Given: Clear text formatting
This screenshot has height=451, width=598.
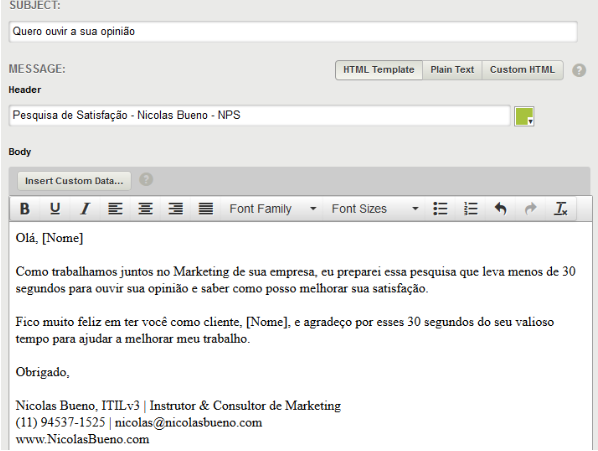Looking at the screenshot, I should tap(561, 209).
